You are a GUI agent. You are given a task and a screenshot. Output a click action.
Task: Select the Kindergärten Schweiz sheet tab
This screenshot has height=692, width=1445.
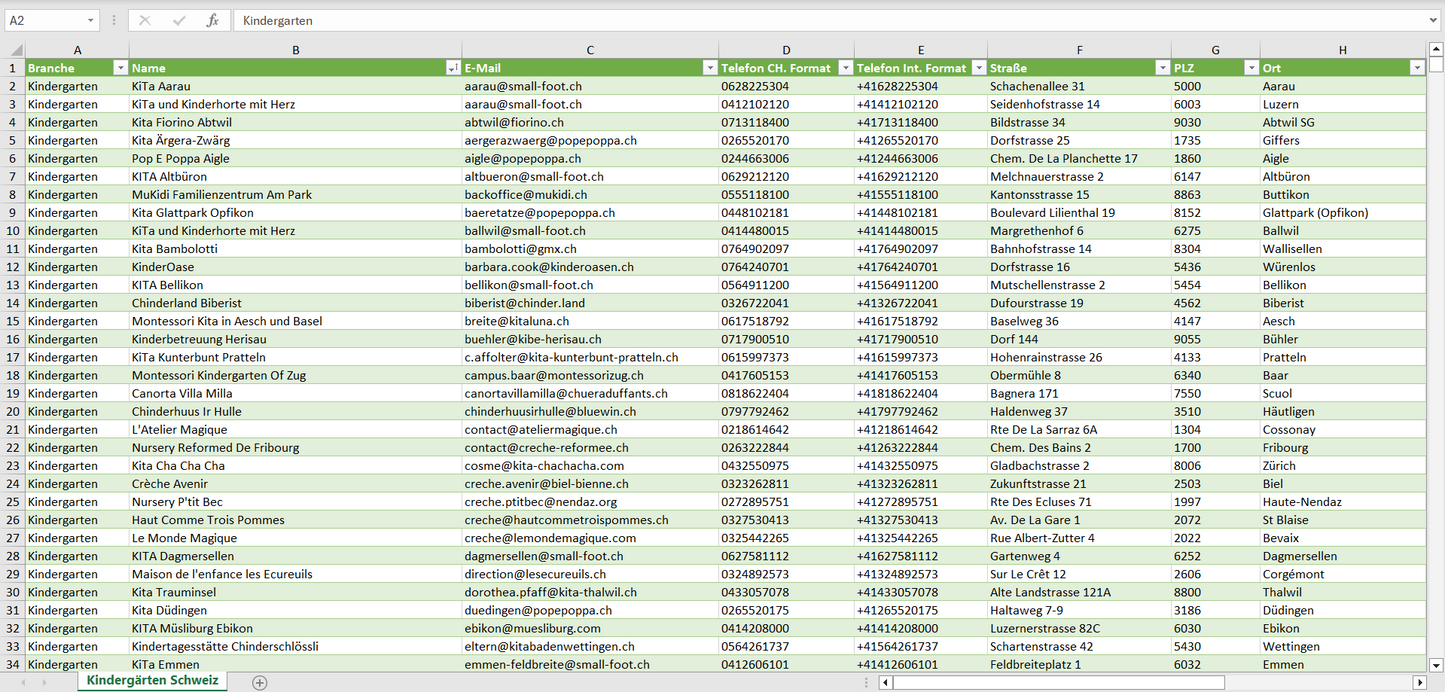(x=152, y=681)
